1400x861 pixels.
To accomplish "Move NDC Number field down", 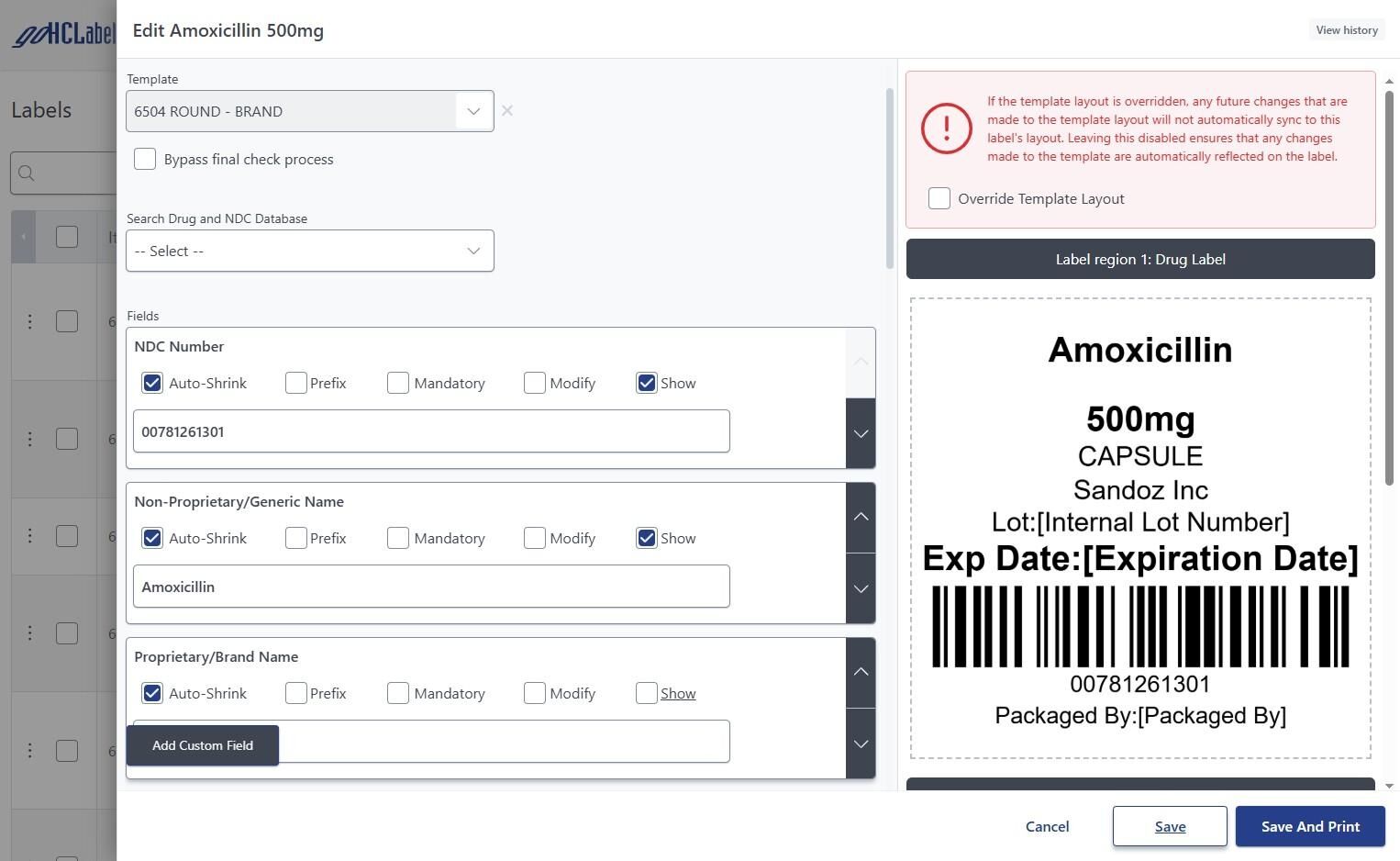I will [x=861, y=433].
